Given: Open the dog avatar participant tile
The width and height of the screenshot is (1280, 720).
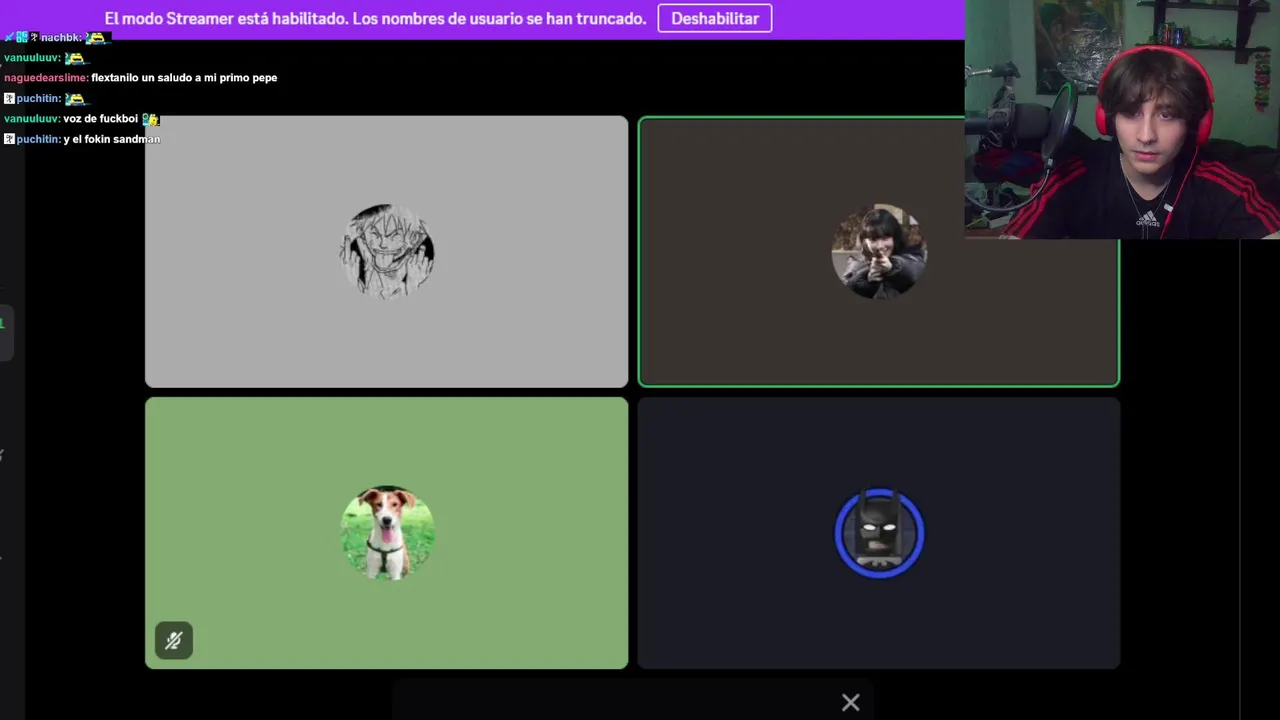Looking at the screenshot, I should coord(386,533).
